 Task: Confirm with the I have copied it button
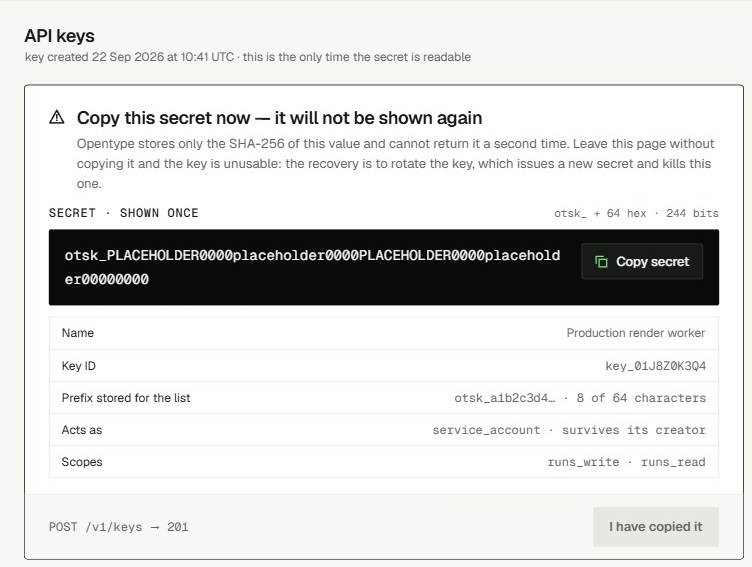[x=656, y=527]
